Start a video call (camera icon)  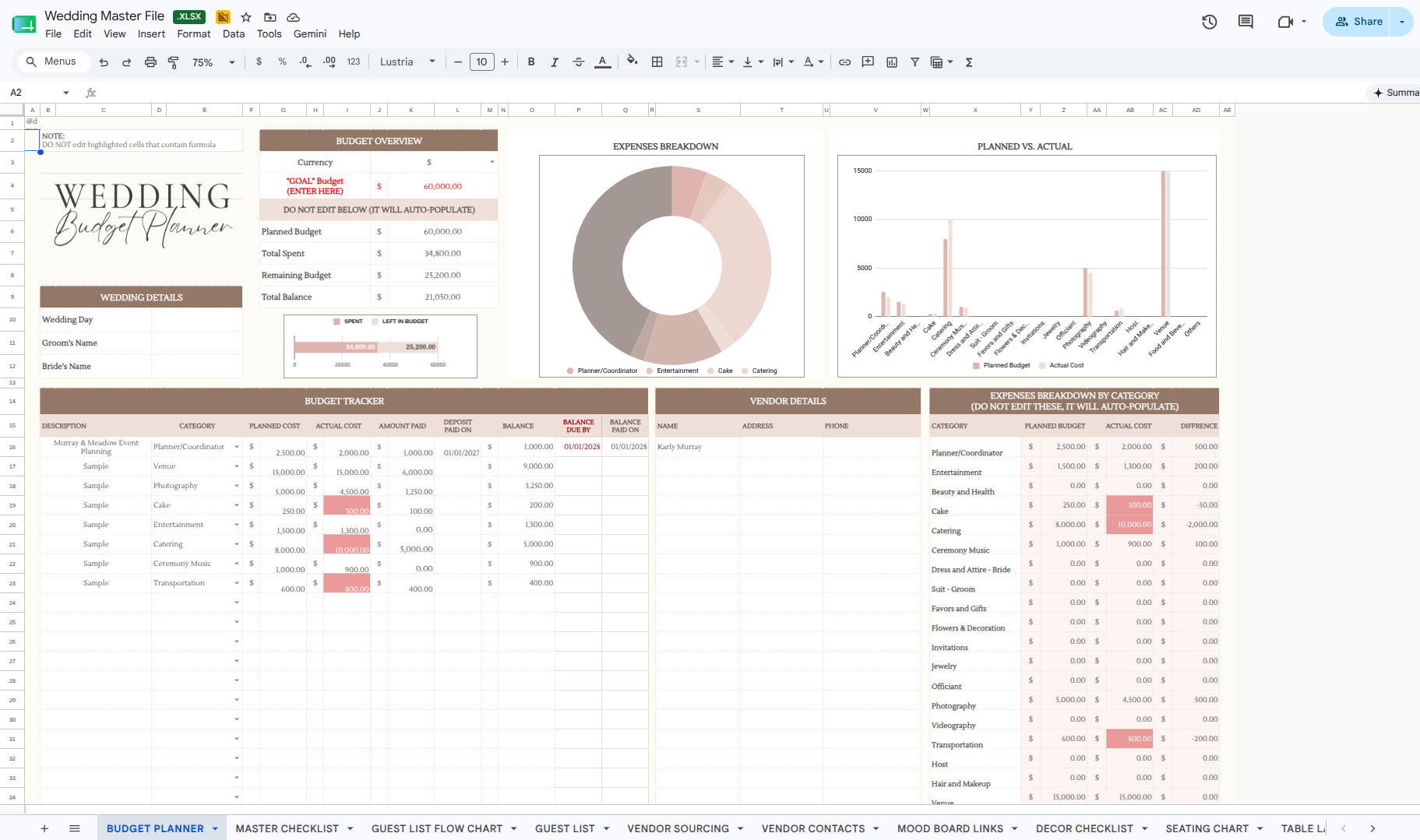[x=1285, y=22]
